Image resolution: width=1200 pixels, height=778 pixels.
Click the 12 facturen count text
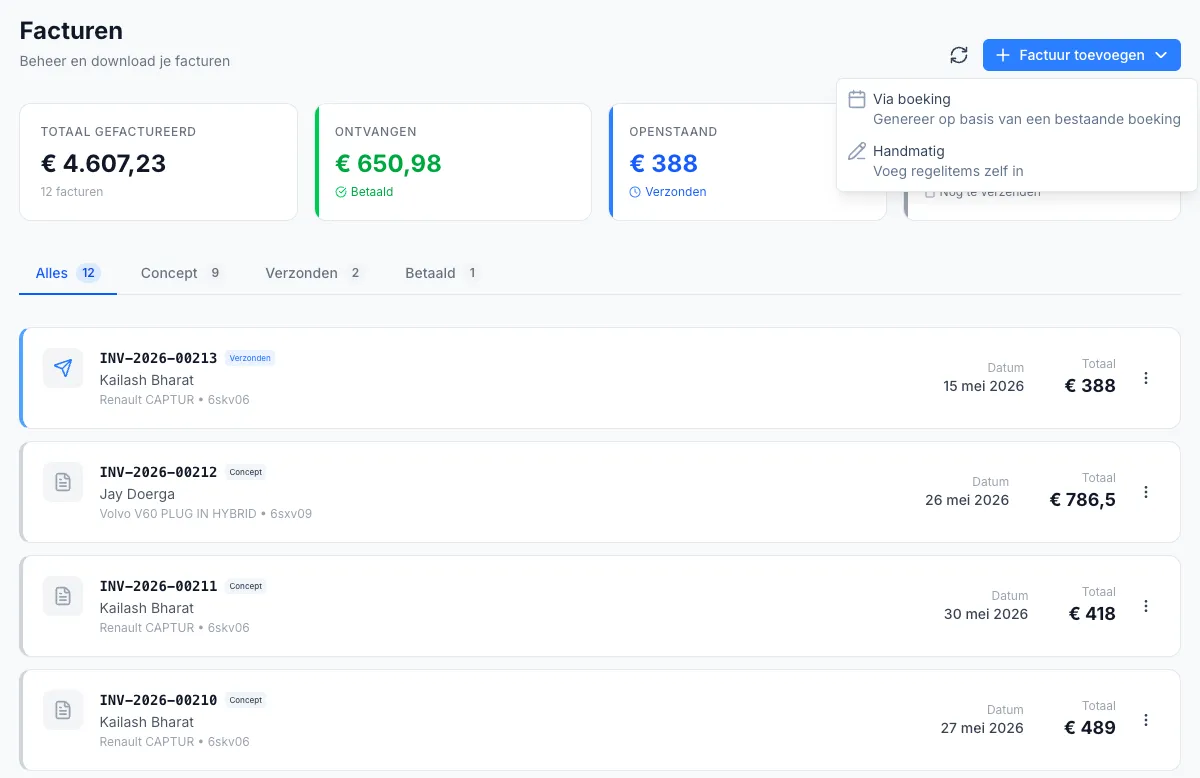[72, 192]
